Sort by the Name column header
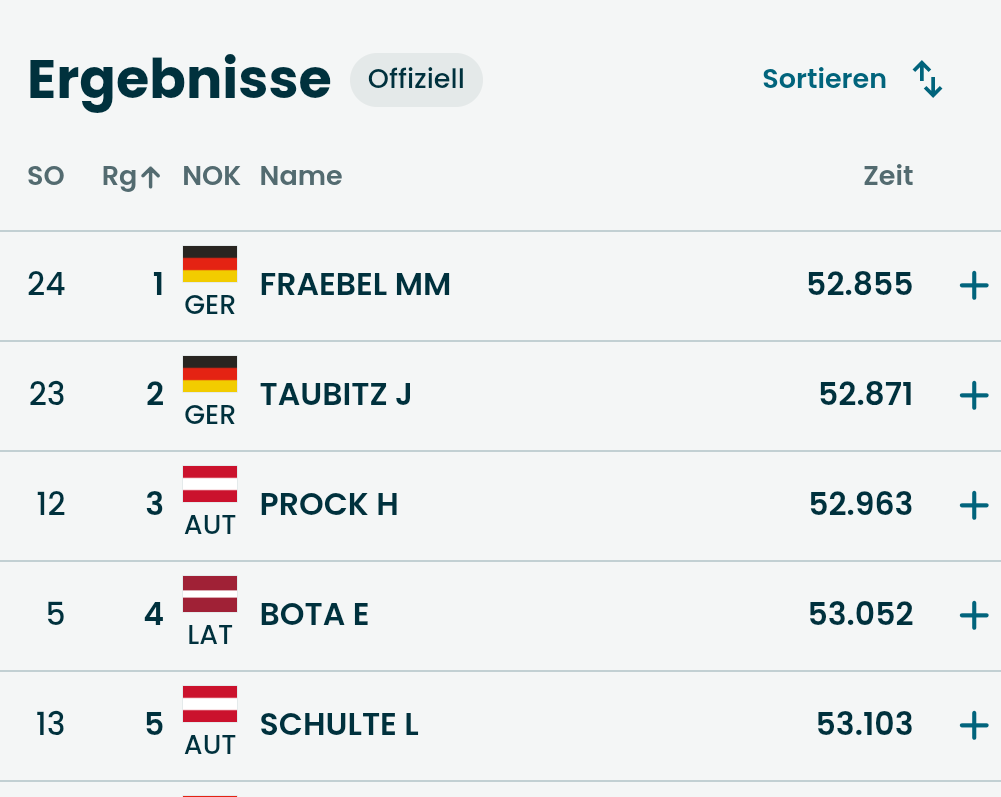 pos(301,177)
